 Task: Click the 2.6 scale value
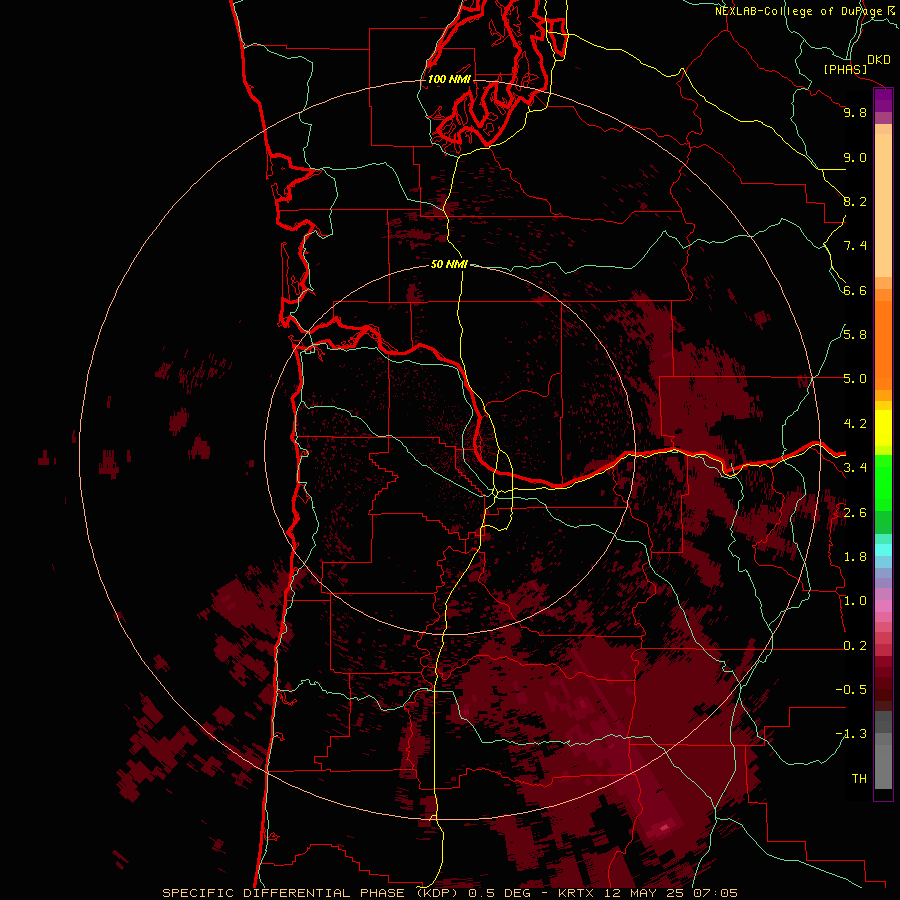pyautogui.click(x=855, y=513)
